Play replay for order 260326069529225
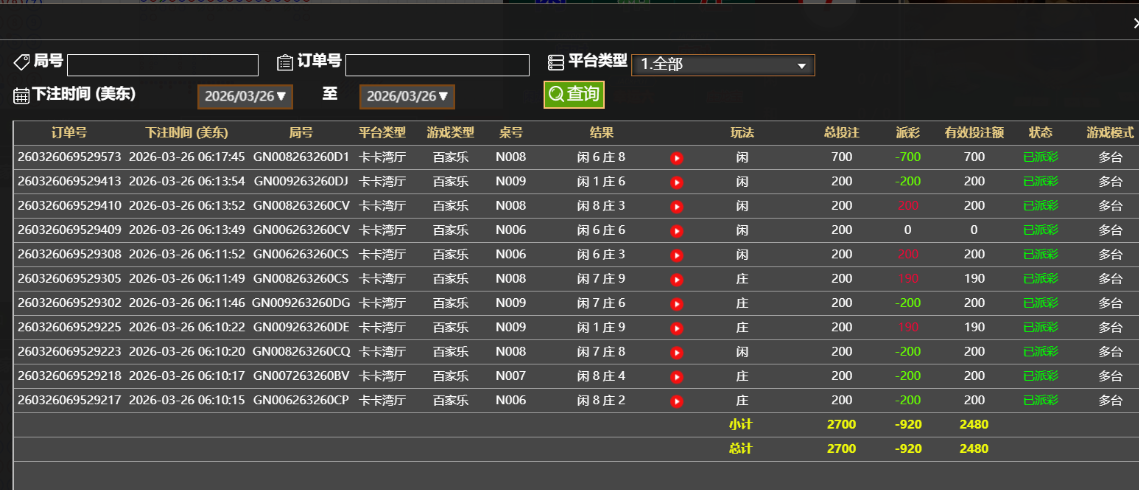 (676, 328)
